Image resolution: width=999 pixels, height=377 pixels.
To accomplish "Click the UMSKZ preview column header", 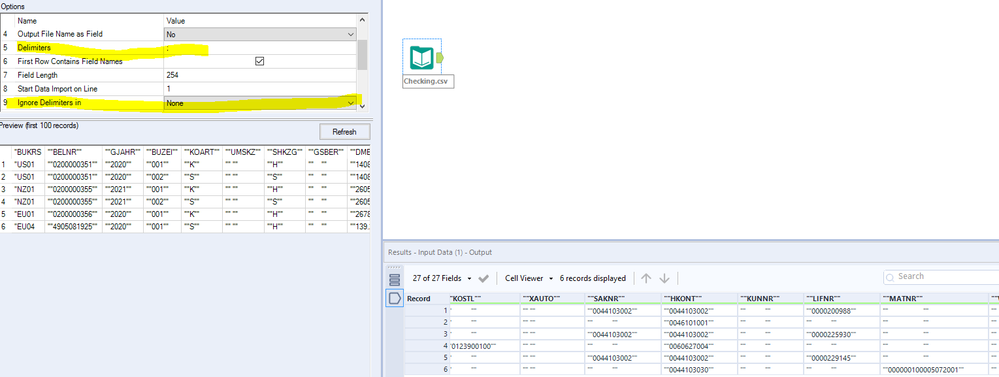I will 243,152.
